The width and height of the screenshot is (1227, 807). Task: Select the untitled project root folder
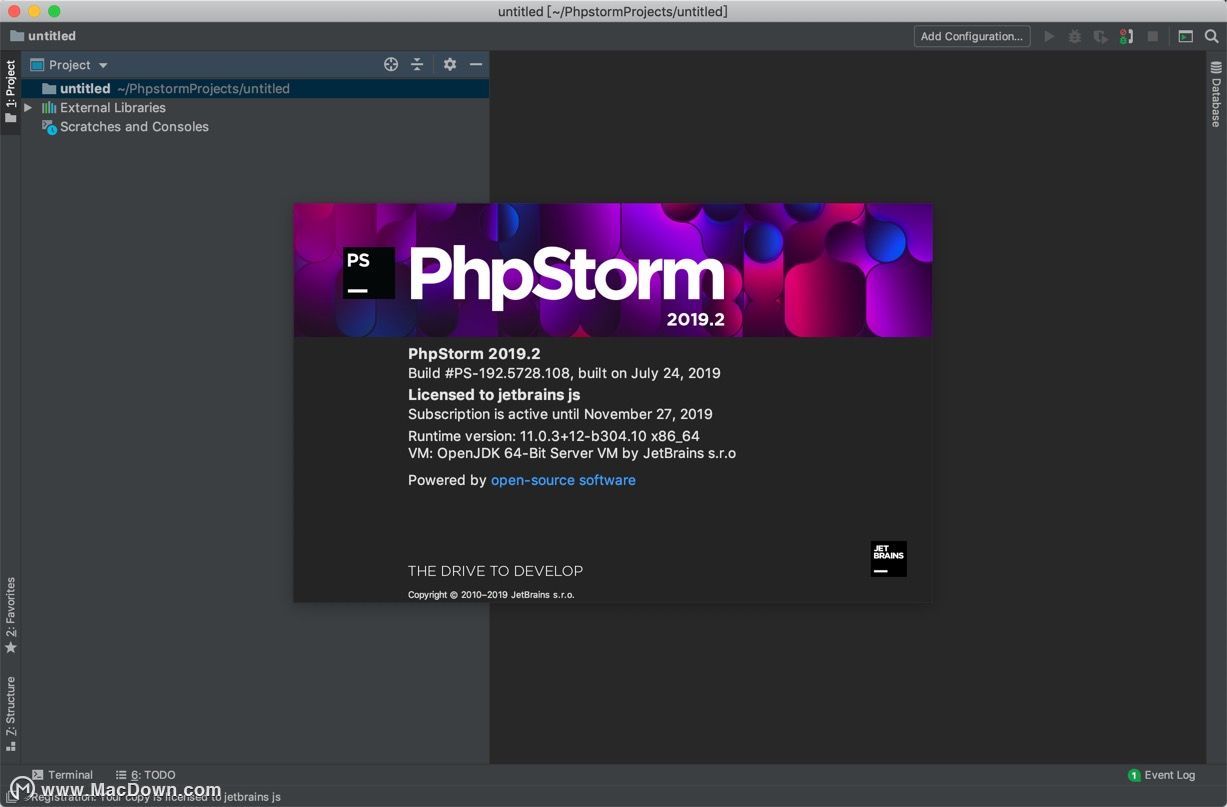(x=255, y=88)
